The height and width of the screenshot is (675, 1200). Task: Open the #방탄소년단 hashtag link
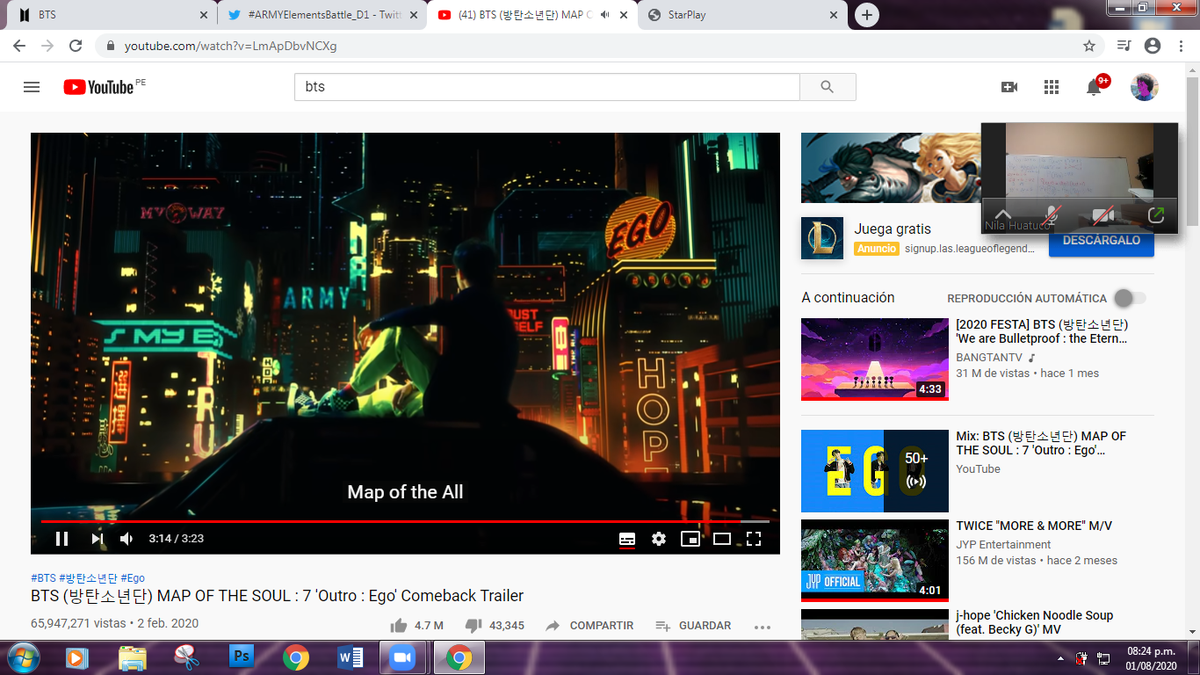88,578
